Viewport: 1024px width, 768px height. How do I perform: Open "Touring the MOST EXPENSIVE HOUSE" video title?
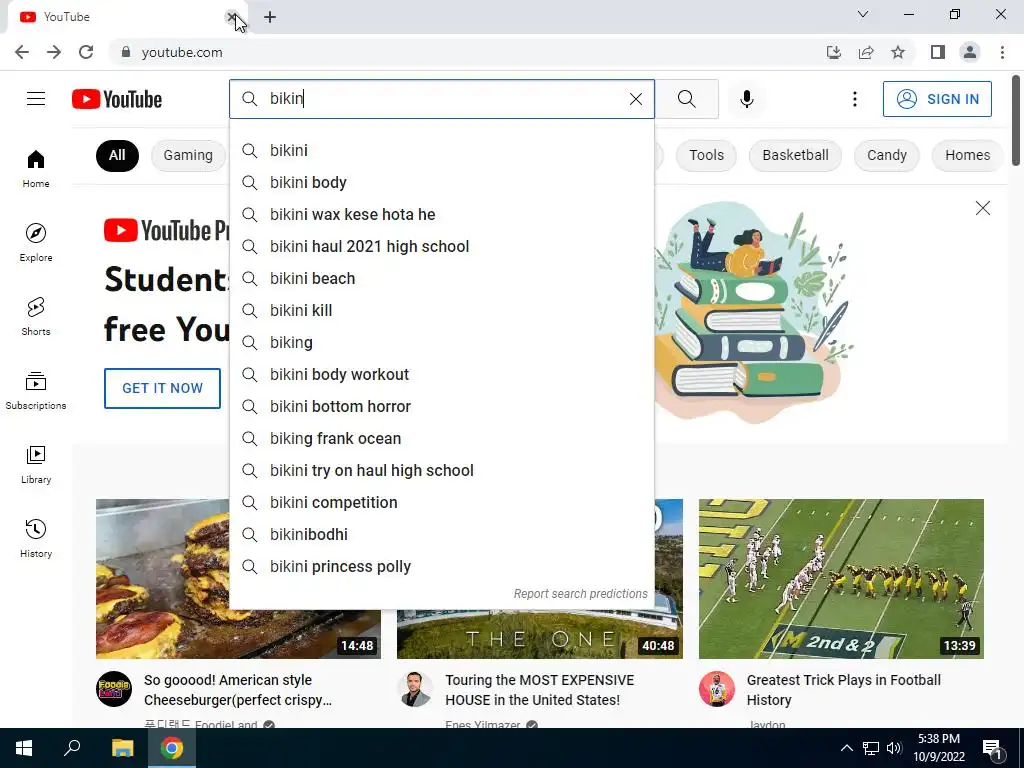click(539, 690)
